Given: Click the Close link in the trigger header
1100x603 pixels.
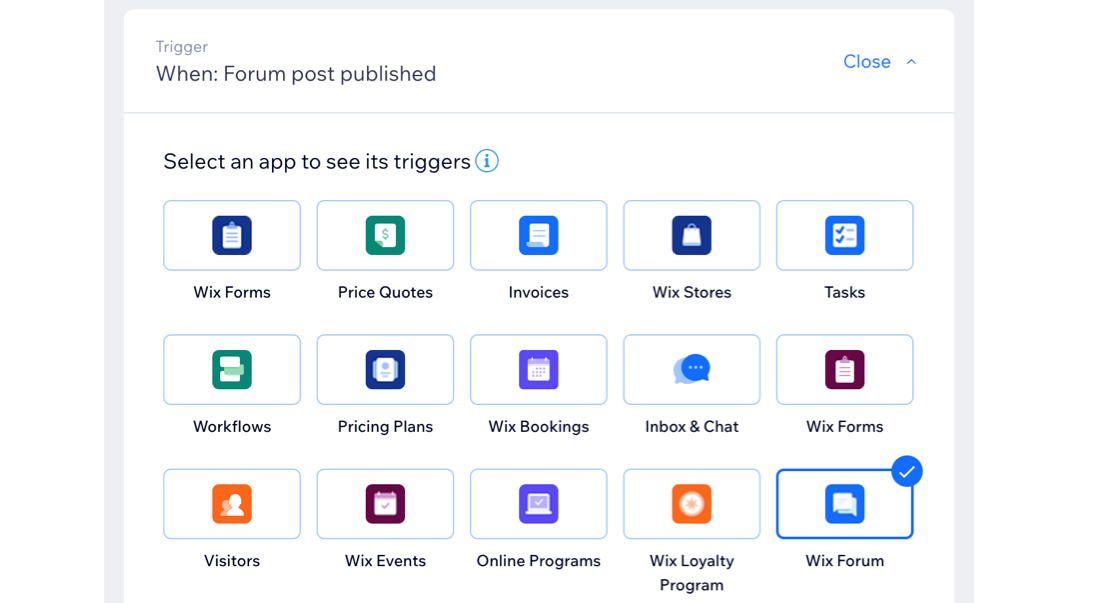Looking at the screenshot, I should tap(867, 62).
